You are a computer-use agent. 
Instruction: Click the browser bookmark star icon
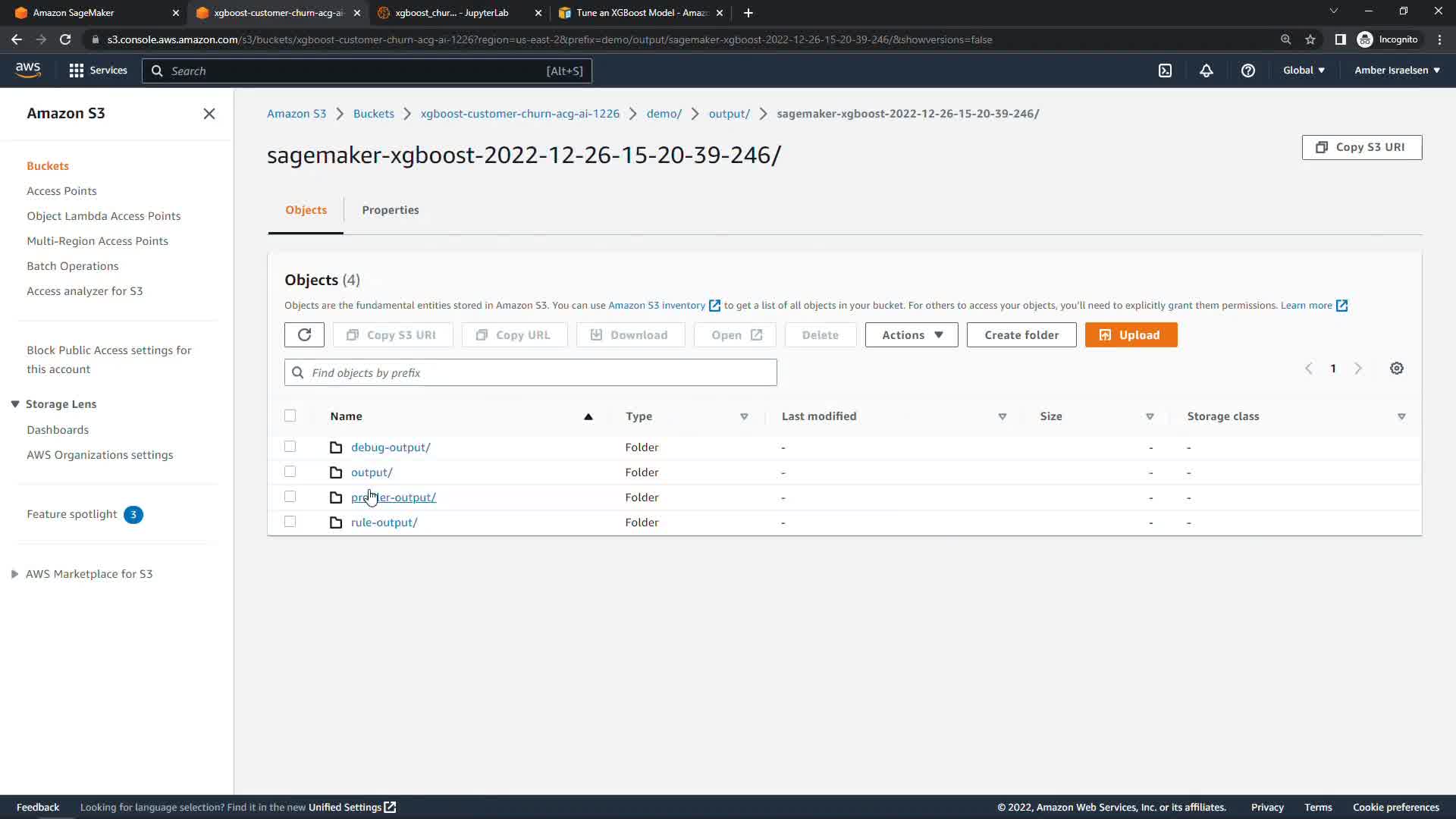(1310, 39)
